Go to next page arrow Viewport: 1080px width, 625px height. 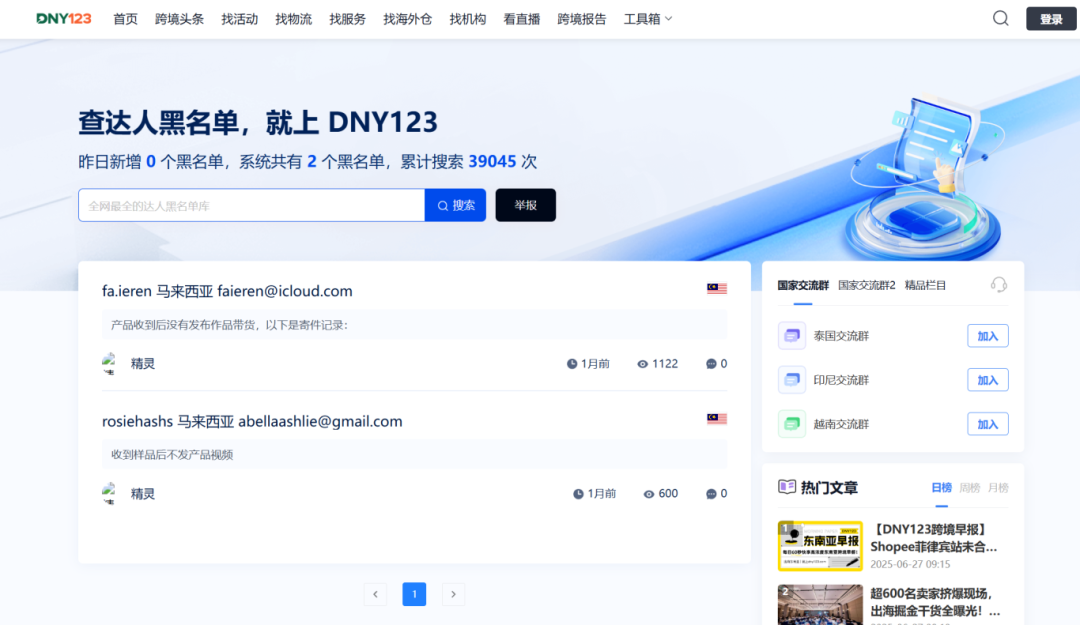click(x=453, y=594)
